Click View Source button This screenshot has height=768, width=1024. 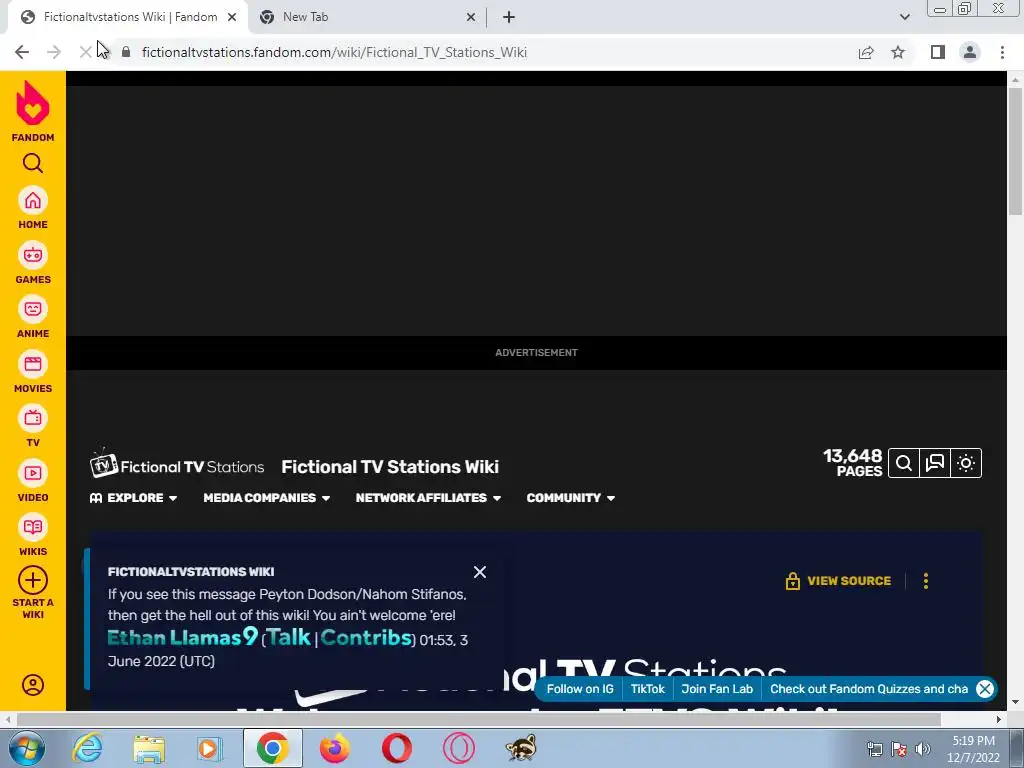838,581
